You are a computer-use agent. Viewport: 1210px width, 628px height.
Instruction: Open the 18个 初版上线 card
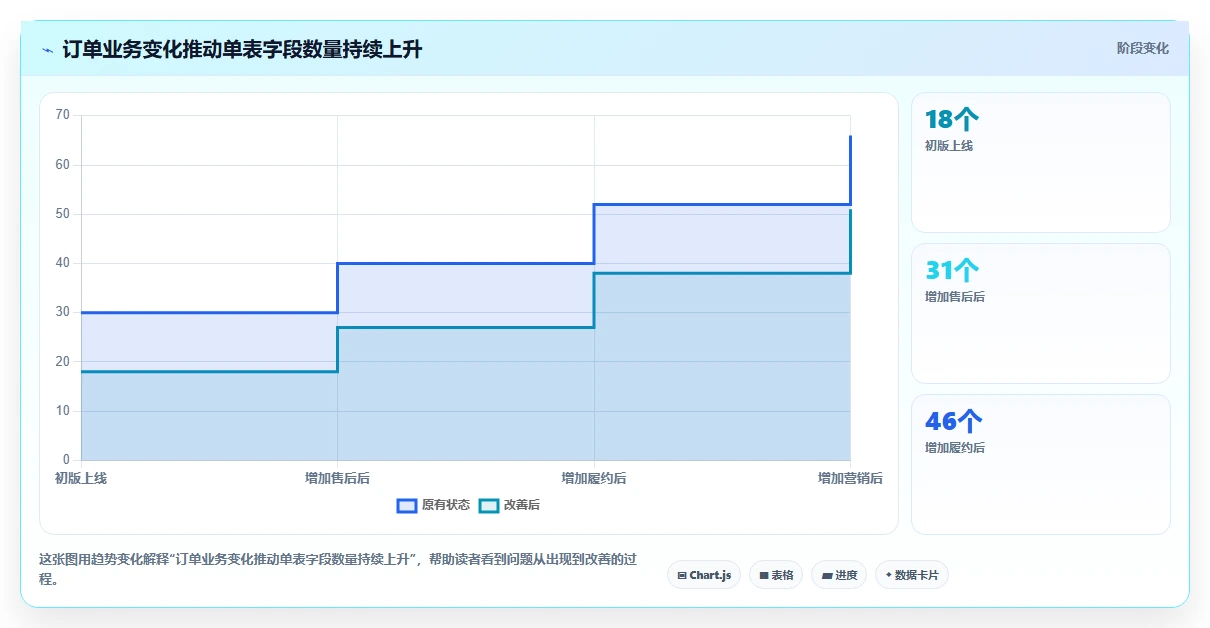(1040, 162)
